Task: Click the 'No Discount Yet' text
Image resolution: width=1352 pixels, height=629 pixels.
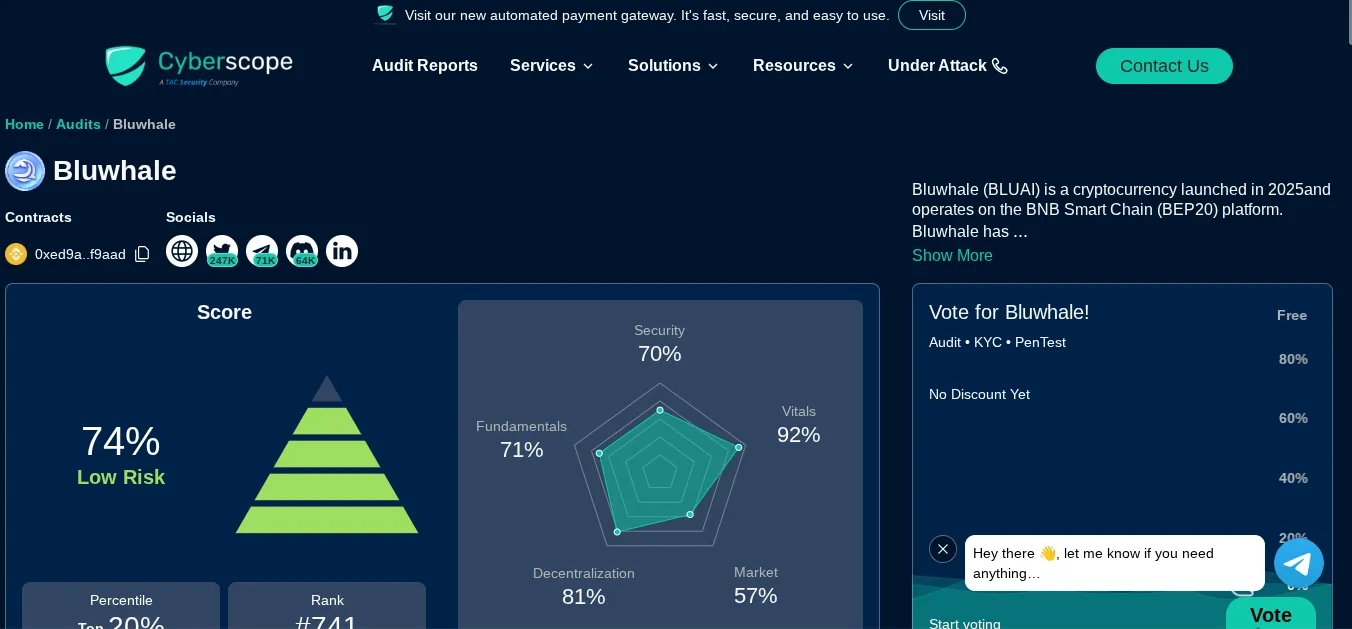Action: point(979,394)
